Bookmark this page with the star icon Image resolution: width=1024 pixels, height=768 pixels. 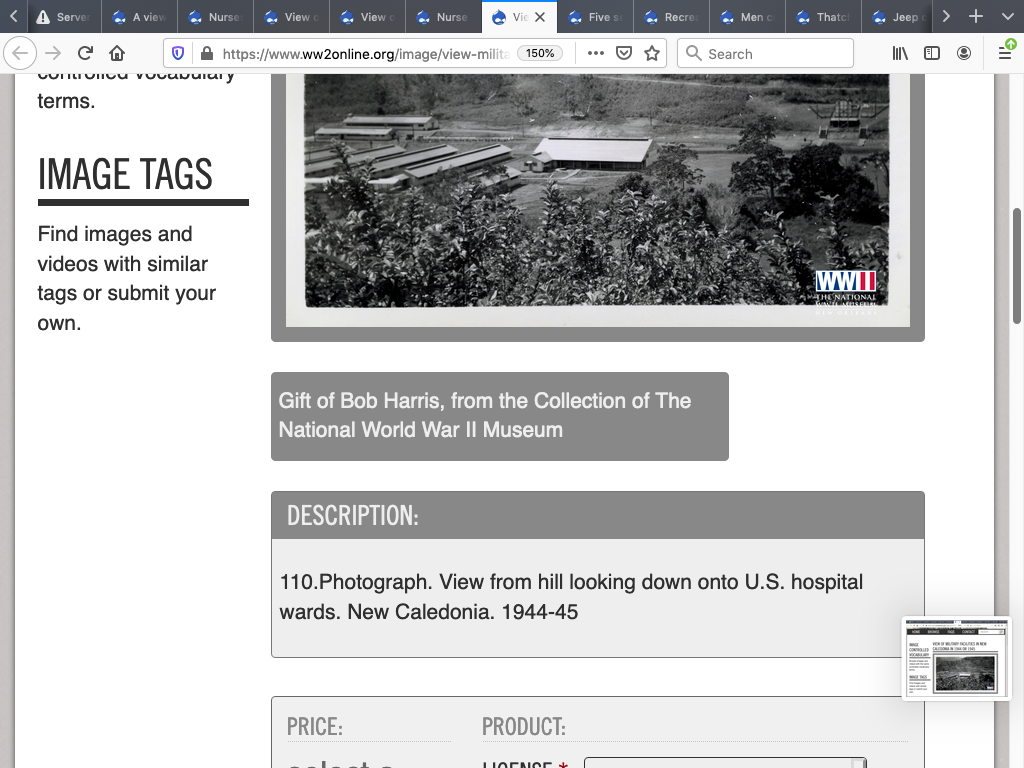pos(652,53)
